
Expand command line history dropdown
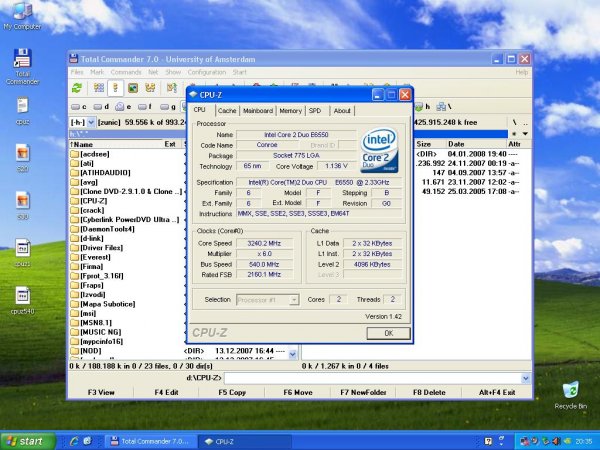525,378
